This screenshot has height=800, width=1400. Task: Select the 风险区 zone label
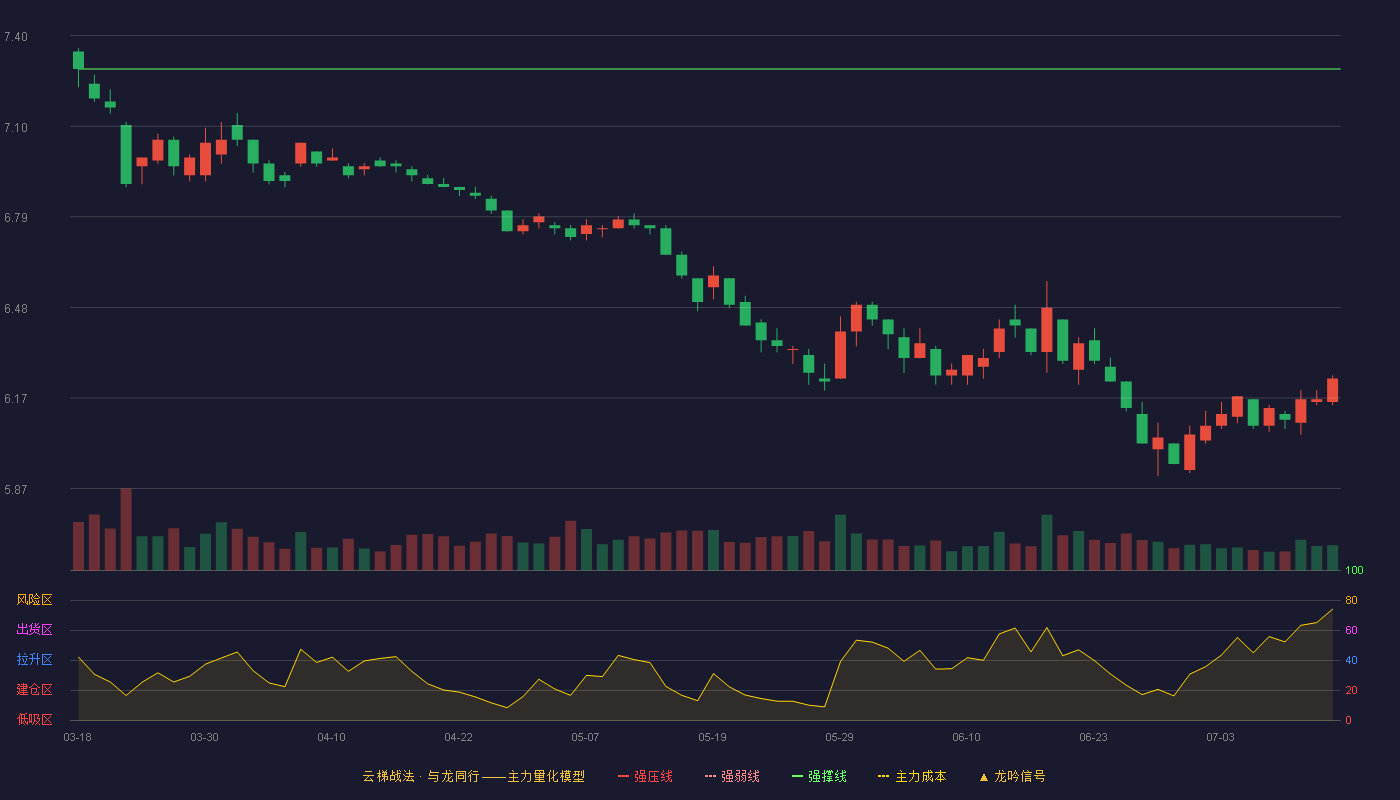34,600
